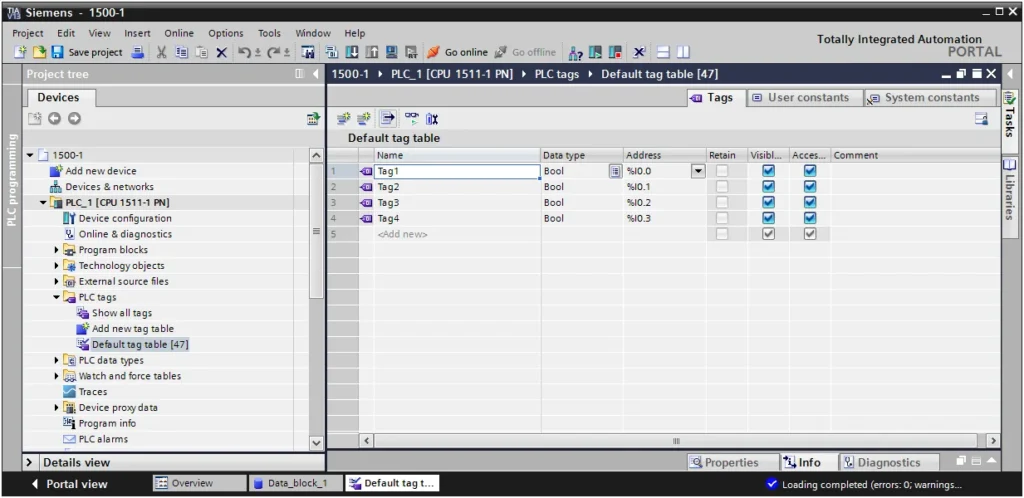Click the Stop CPU icon
The height and width of the screenshot is (498, 1024).
615,52
